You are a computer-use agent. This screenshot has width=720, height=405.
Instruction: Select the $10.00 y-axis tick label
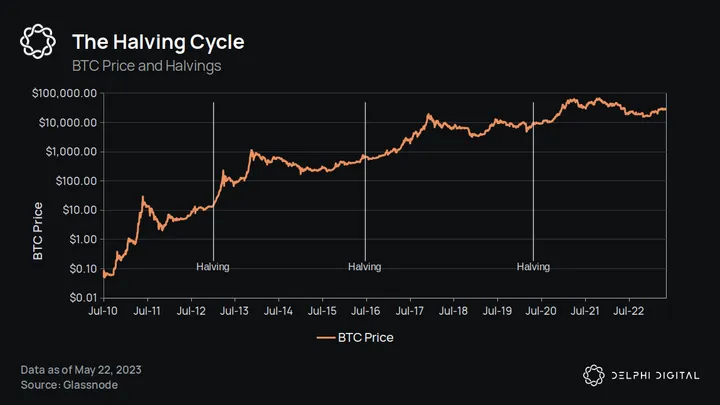click(x=76, y=210)
